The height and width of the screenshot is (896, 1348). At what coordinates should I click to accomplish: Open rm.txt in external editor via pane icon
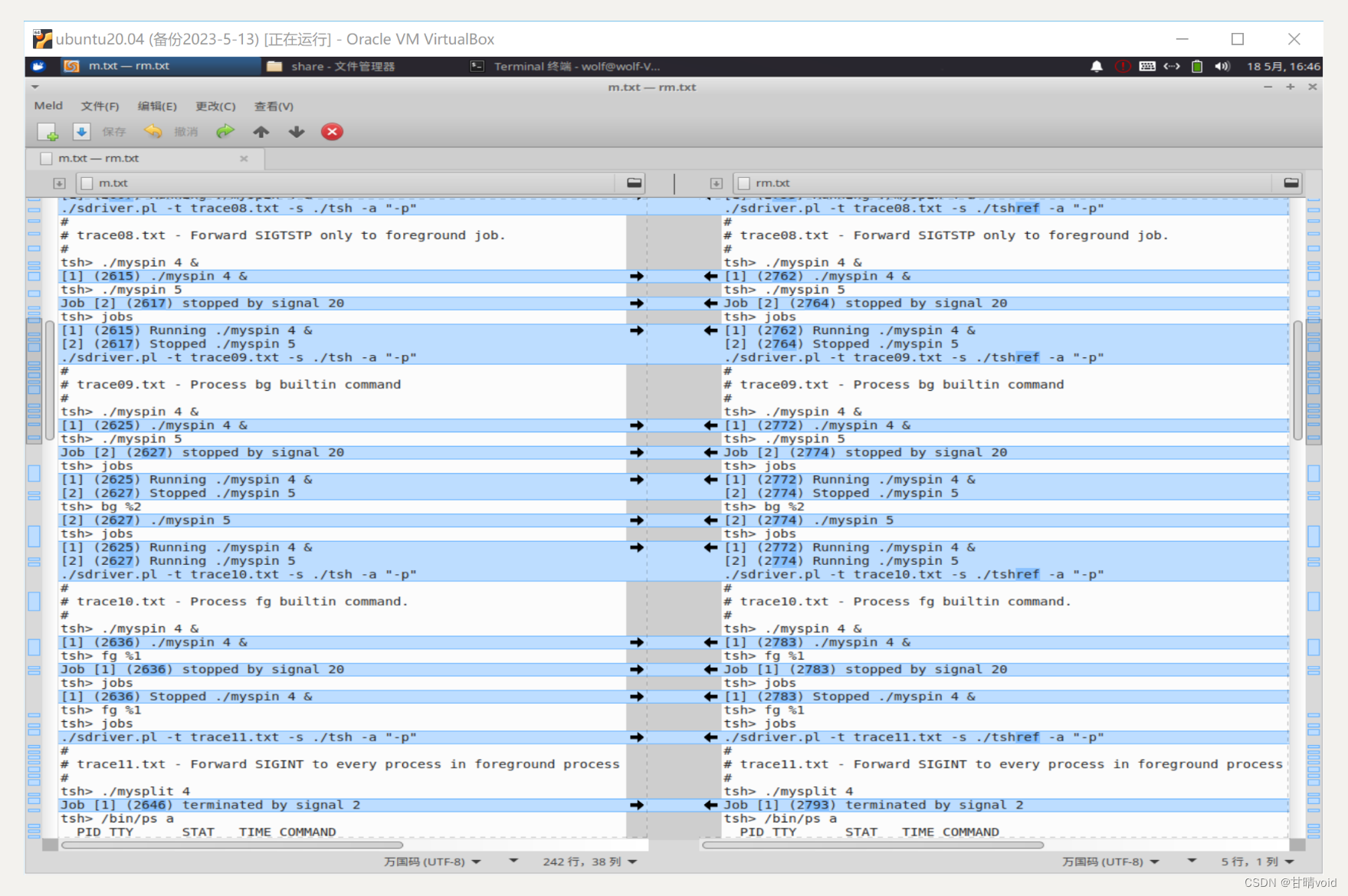(1290, 182)
